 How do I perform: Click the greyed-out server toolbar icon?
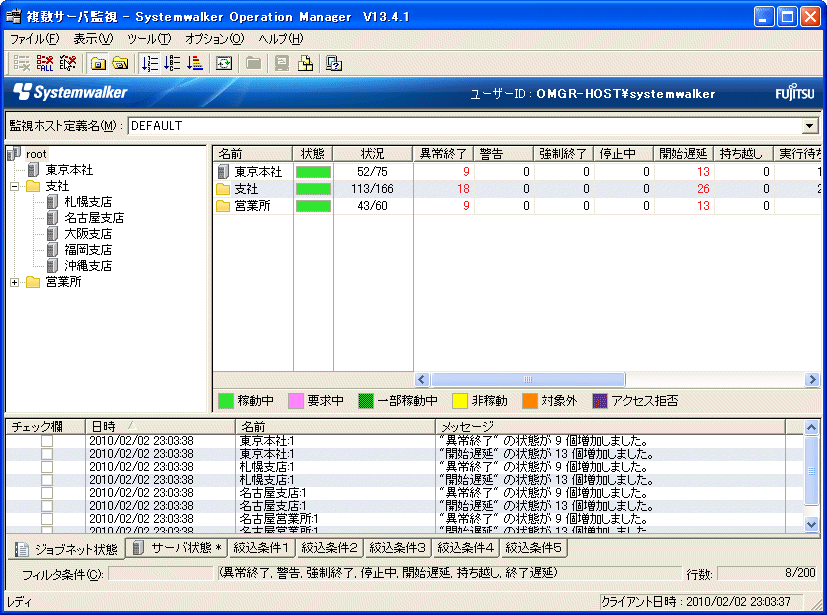tap(282, 63)
